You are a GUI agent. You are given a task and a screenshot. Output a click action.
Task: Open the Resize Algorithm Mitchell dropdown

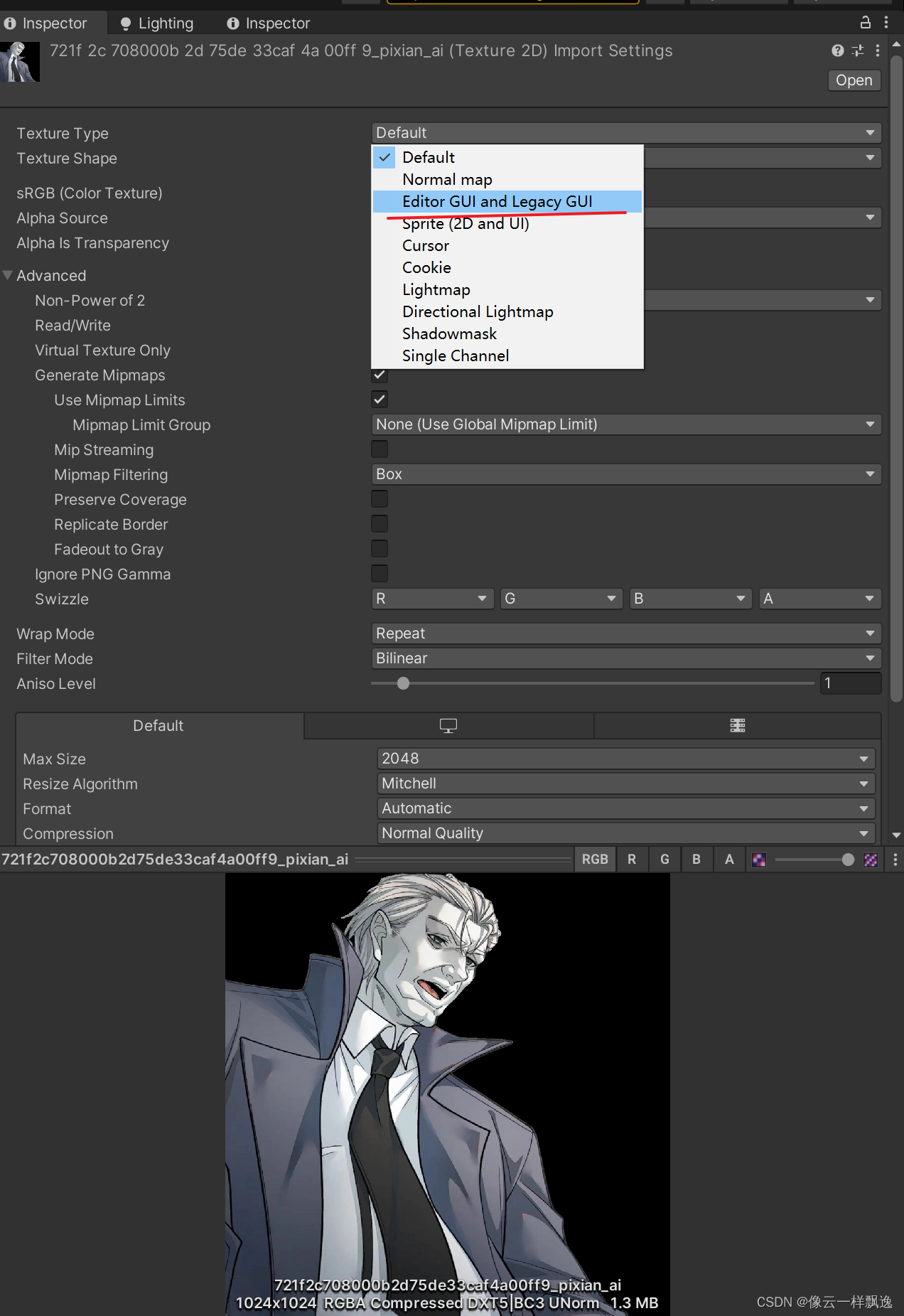click(626, 783)
